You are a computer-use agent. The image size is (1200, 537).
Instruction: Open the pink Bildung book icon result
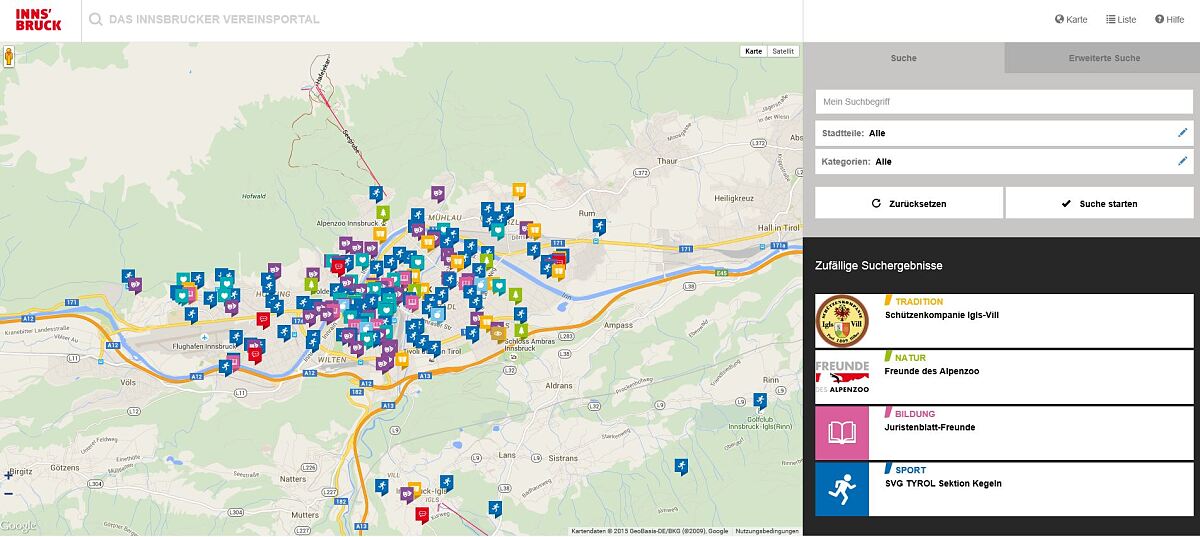pos(842,433)
